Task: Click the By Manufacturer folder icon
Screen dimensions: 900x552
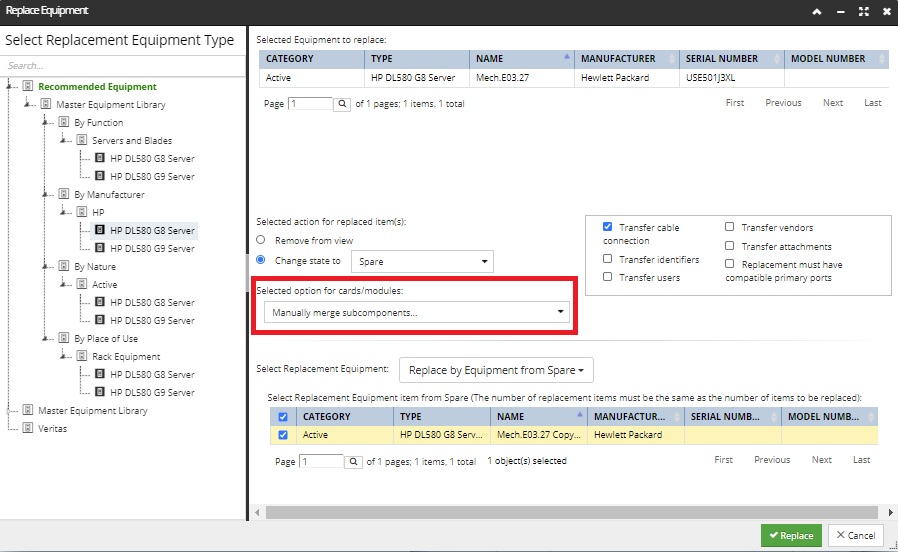Action: [x=64, y=194]
